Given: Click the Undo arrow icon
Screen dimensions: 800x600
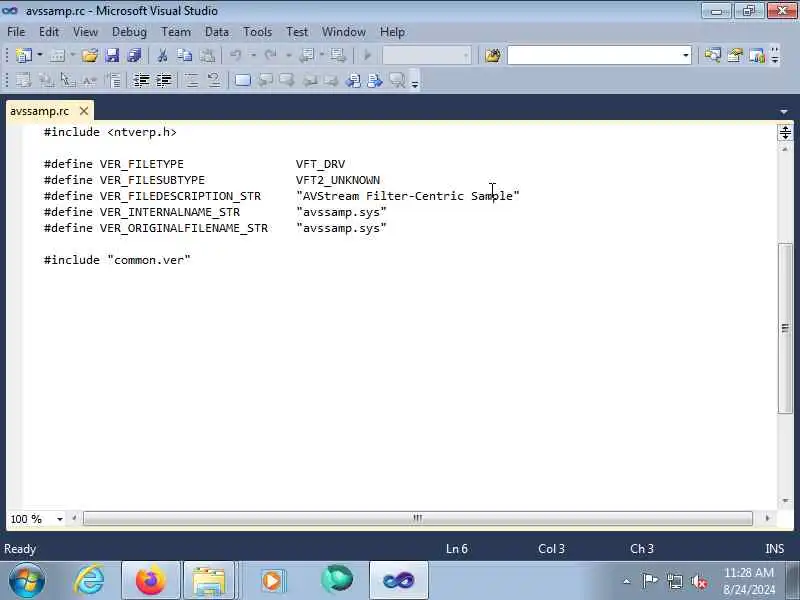Looking at the screenshot, I should point(235,55).
